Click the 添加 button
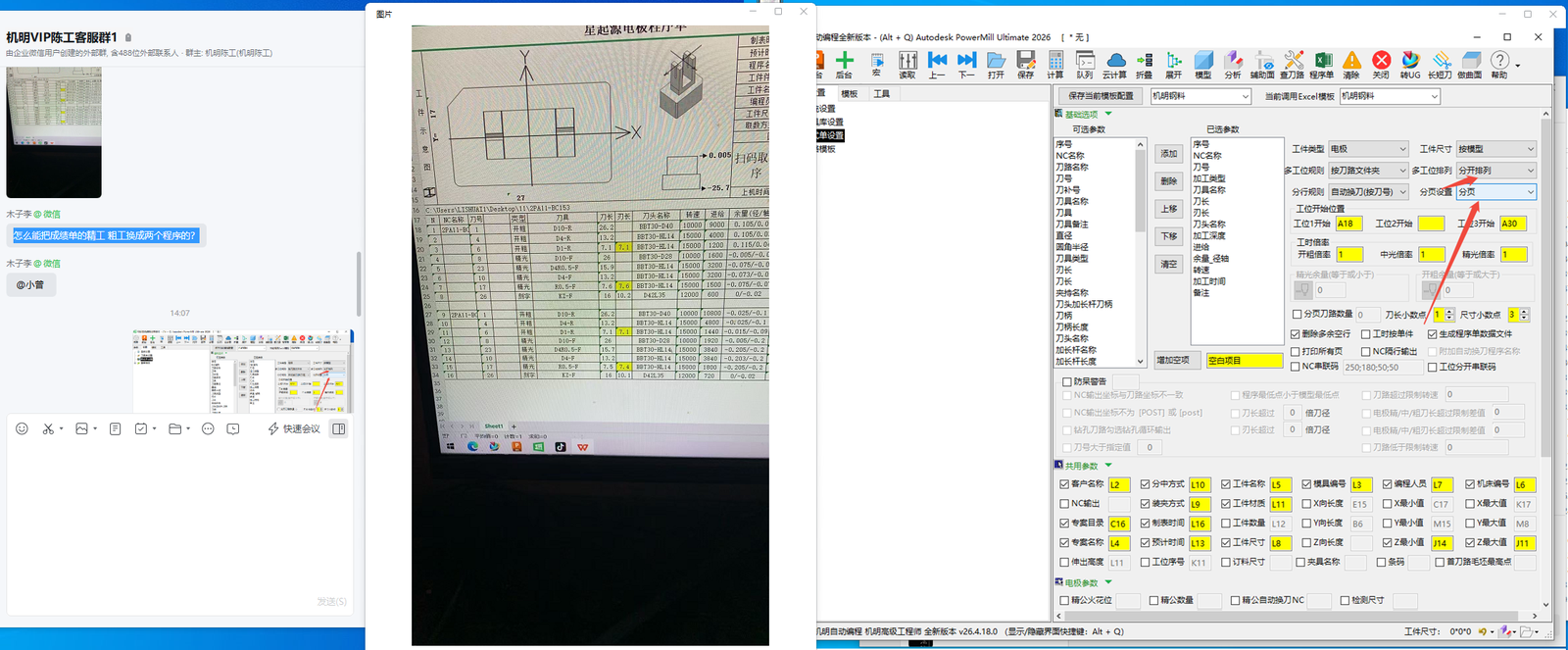The height and width of the screenshot is (650, 1568). pyautogui.click(x=1169, y=154)
